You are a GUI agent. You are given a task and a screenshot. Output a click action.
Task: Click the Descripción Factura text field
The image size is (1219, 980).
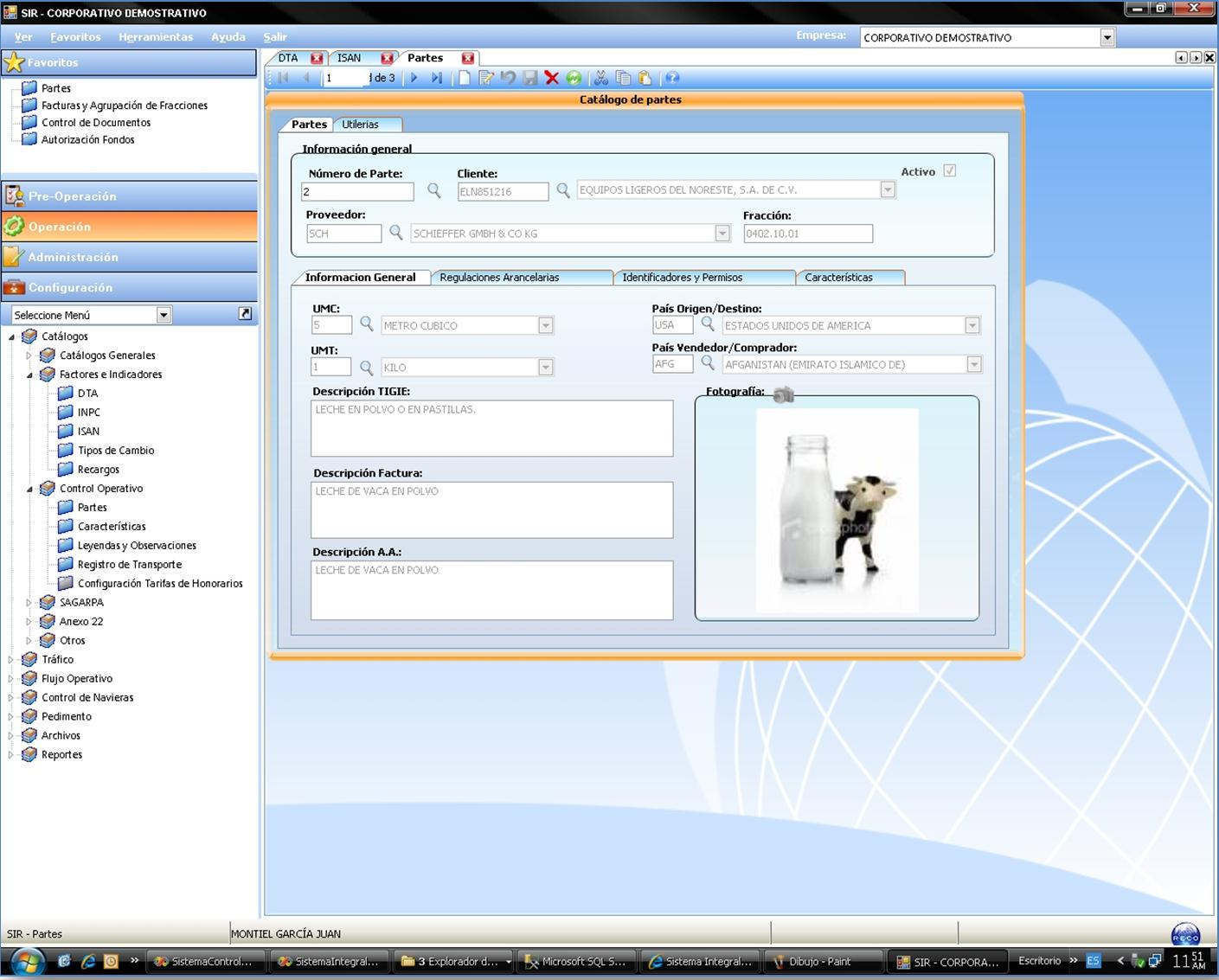491,510
